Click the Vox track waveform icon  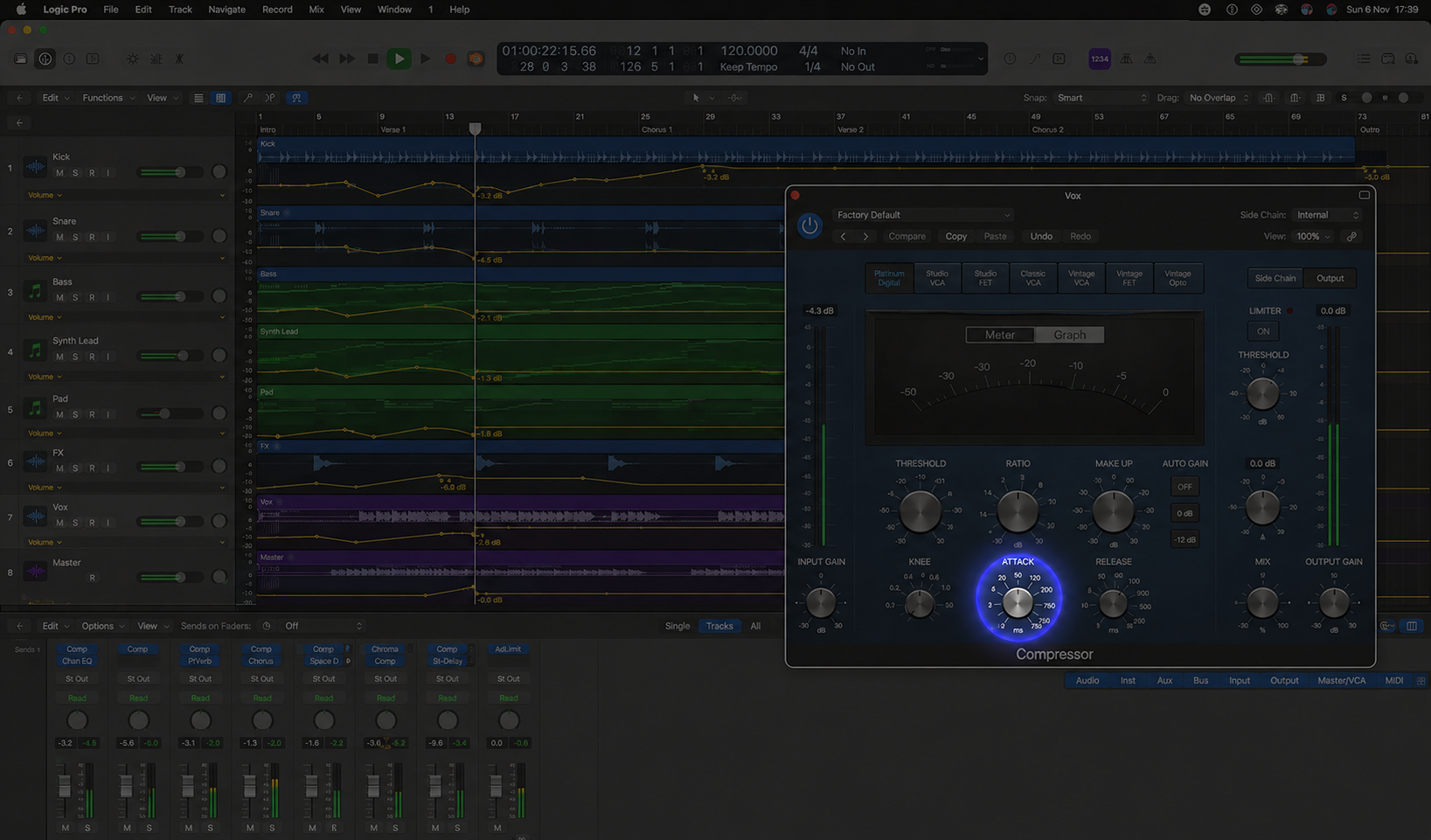35,516
